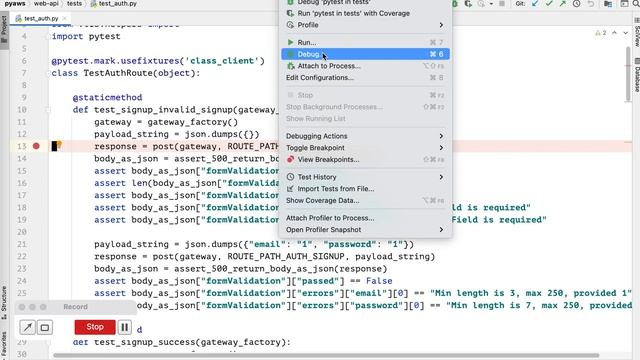This screenshot has width=640, height=360.
Task: Select Attach Profiler to Process...
Action: pyautogui.click(x=365, y=218)
